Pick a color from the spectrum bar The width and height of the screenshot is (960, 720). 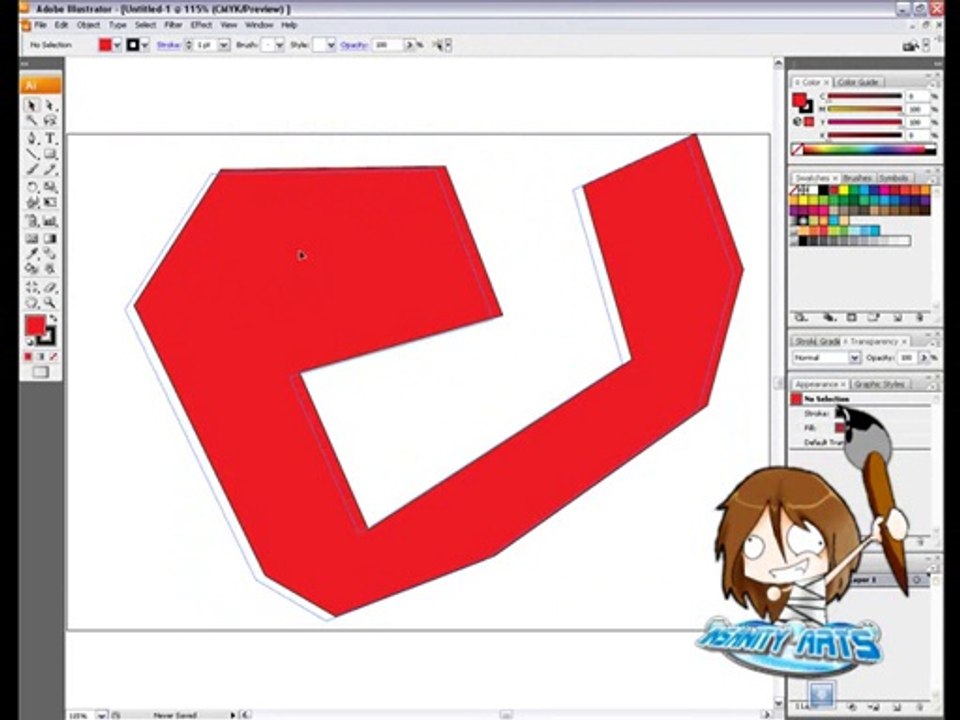[x=869, y=149]
